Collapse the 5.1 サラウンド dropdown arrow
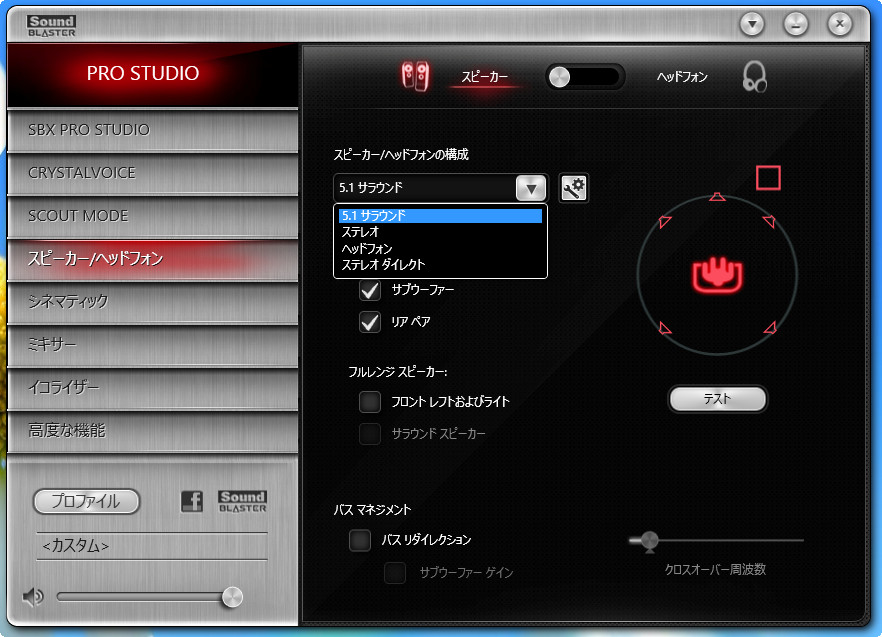Image resolution: width=882 pixels, height=637 pixels. tap(531, 188)
